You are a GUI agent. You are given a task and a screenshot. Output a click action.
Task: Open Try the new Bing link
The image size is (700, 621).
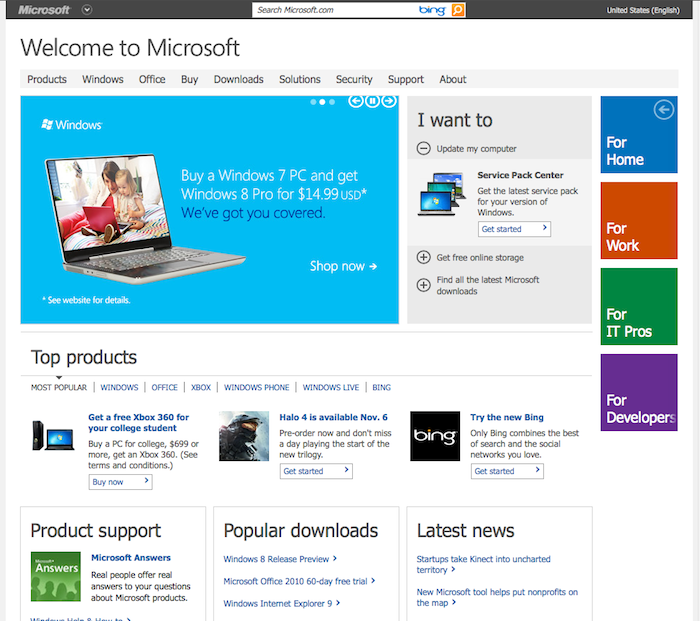(x=507, y=417)
